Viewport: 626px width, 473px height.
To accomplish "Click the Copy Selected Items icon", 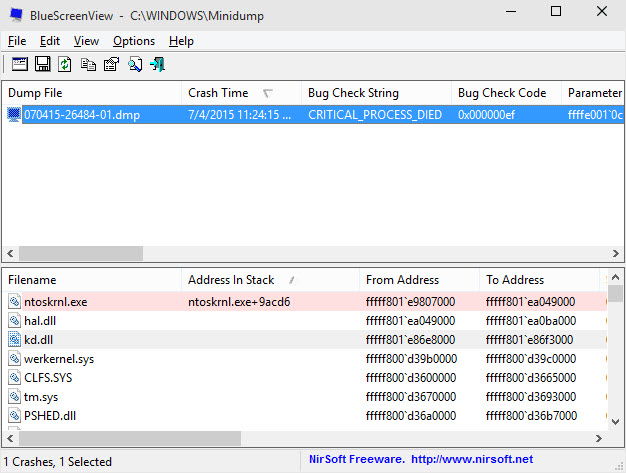I will click(x=88, y=64).
